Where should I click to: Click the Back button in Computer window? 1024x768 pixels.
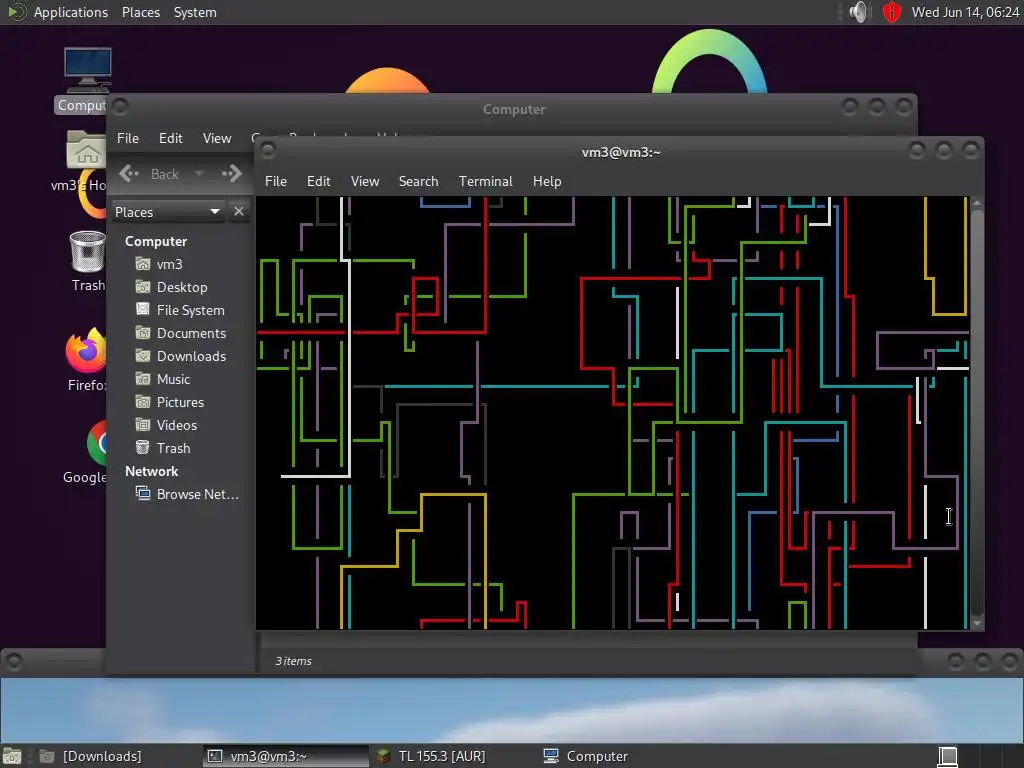pos(150,173)
